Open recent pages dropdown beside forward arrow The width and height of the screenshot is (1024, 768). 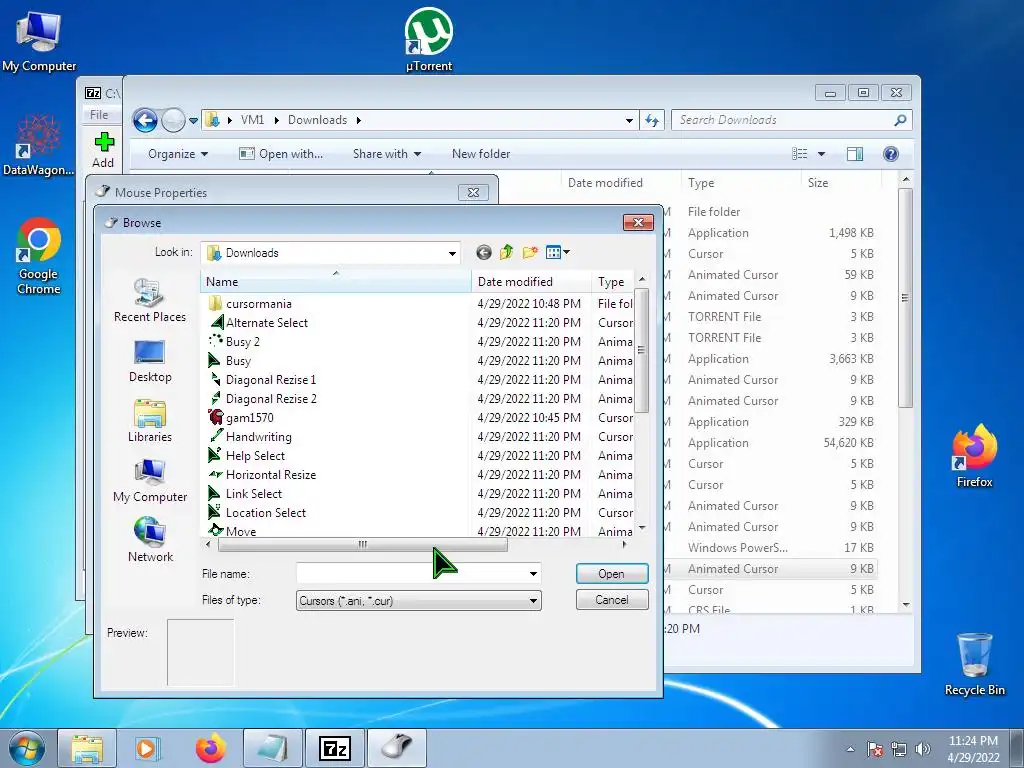click(x=193, y=121)
